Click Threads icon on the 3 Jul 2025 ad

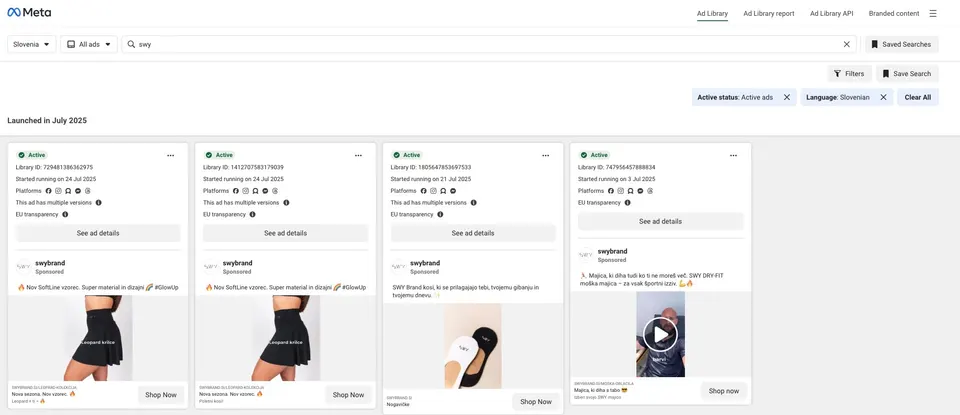[650, 191]
